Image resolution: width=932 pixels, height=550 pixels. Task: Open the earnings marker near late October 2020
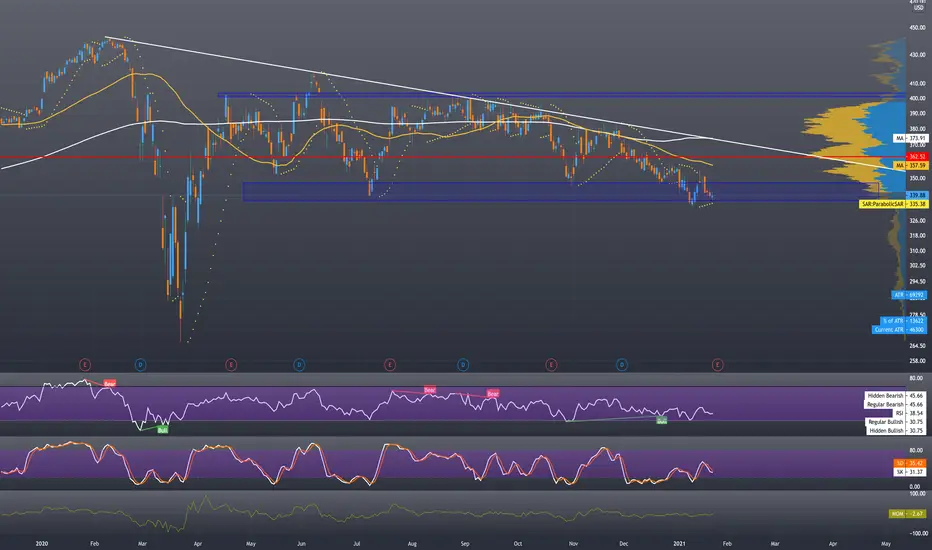[551, 364]
